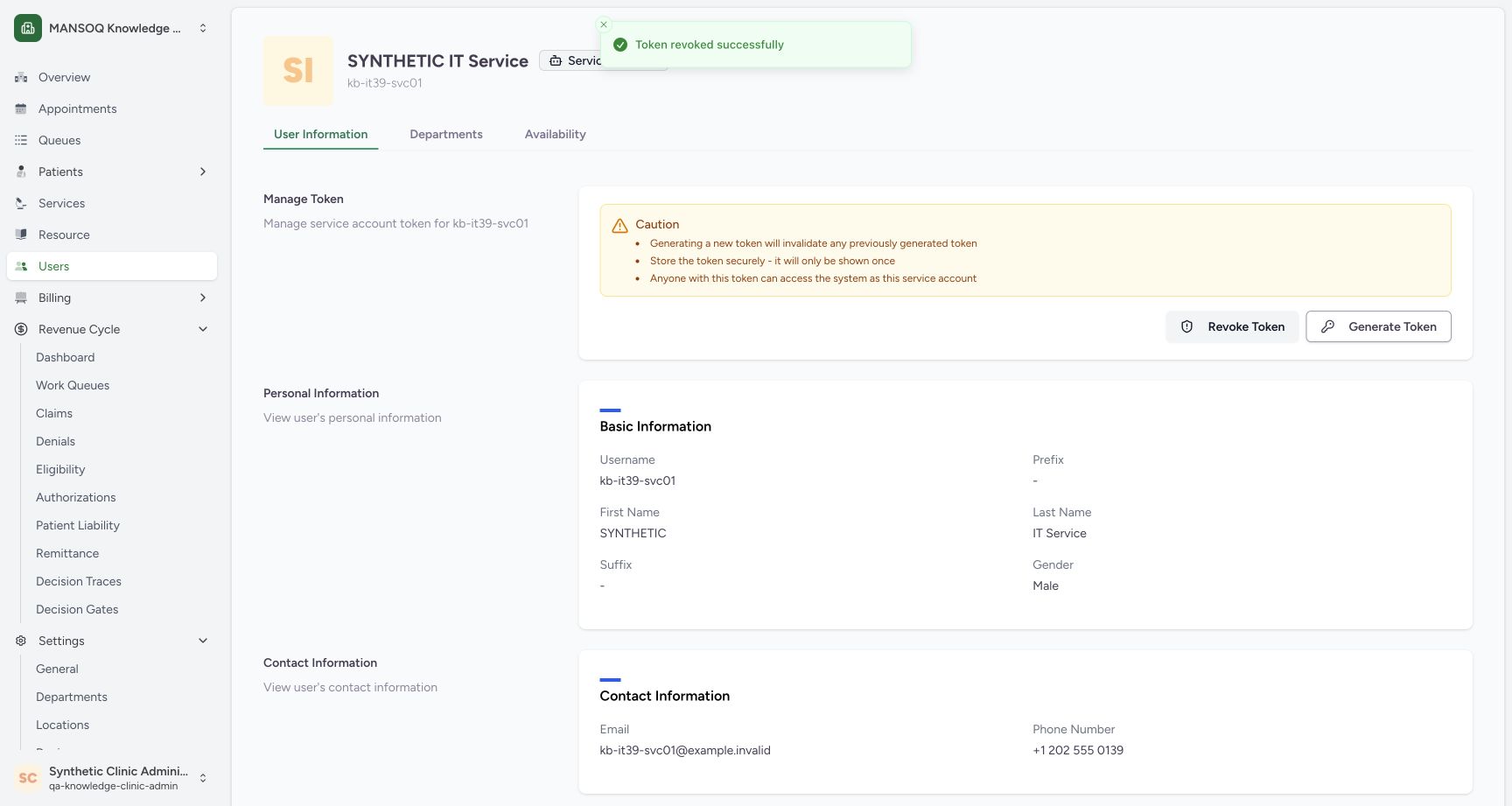Click the Revenue Cycle dollar icon
The width and height of the screenshot is (1512, 806).
(x=21, y=329)
